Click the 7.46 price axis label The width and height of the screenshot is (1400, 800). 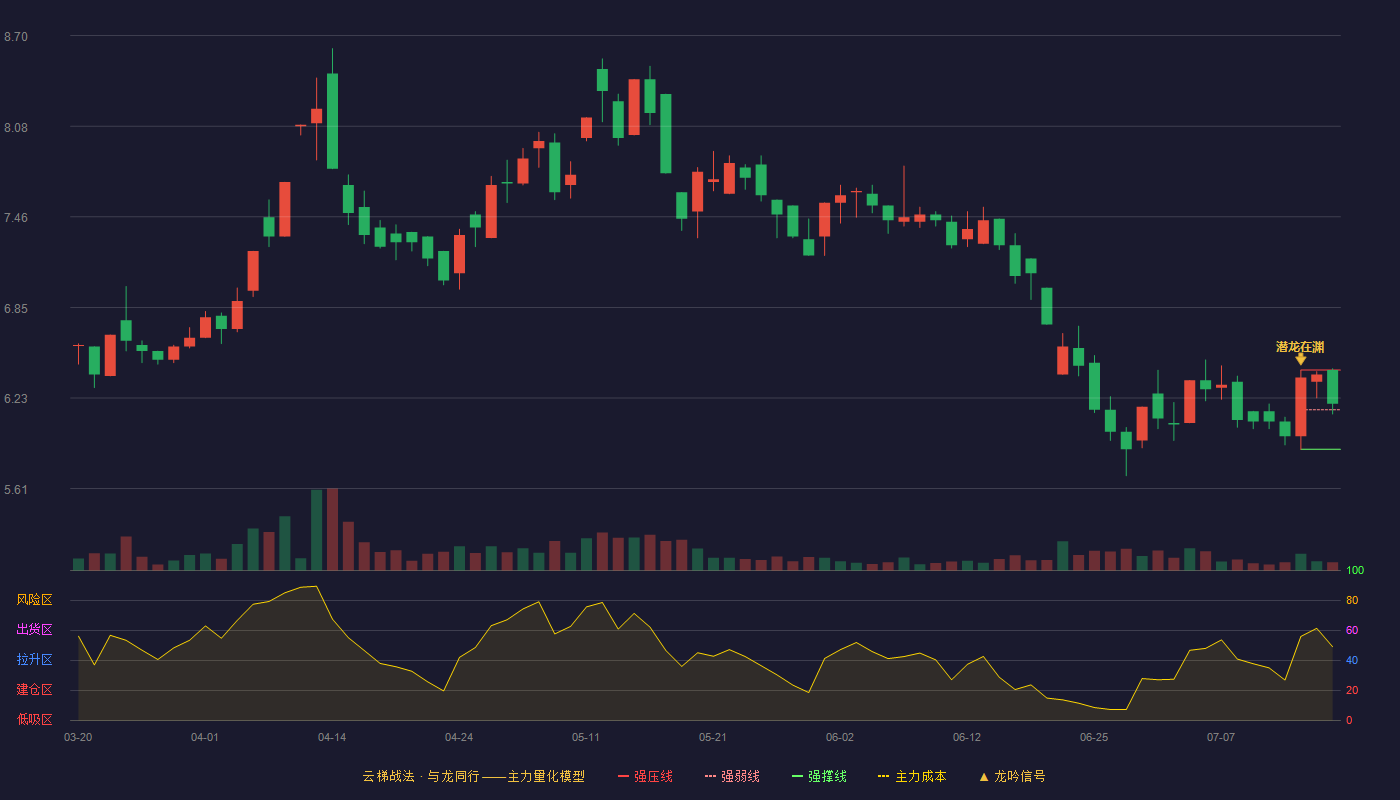(16, 218)
